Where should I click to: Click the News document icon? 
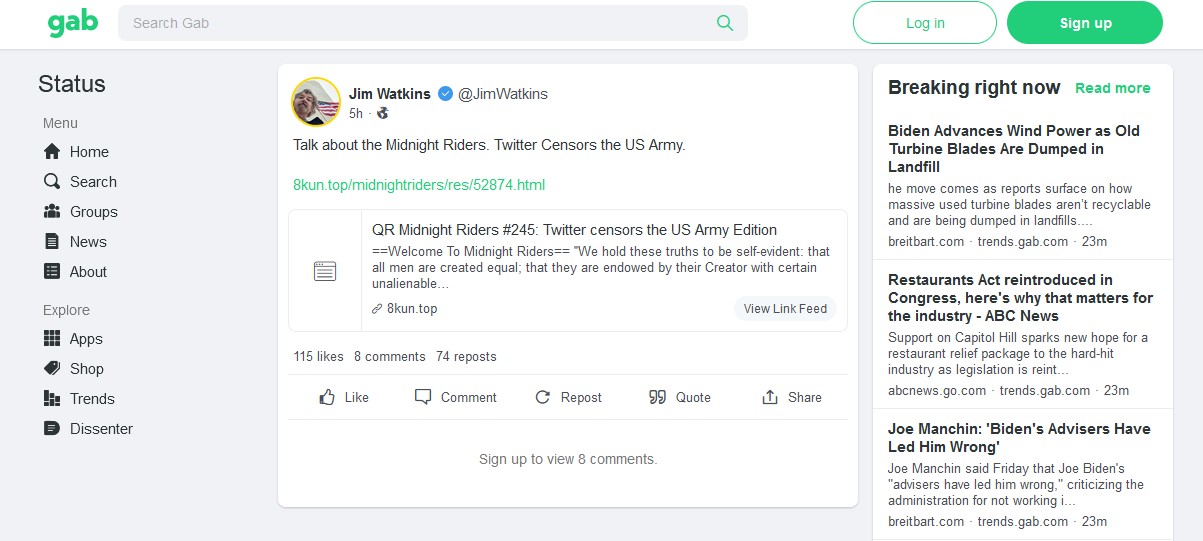click(x=52, y=242)
